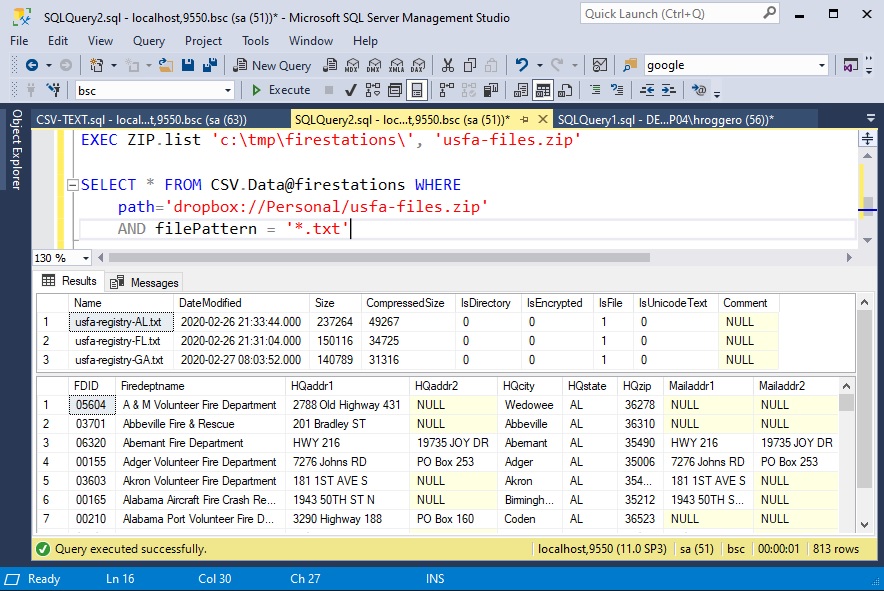
Task: Collapse the SELECT statement outline
Action: tap(72, 184)
